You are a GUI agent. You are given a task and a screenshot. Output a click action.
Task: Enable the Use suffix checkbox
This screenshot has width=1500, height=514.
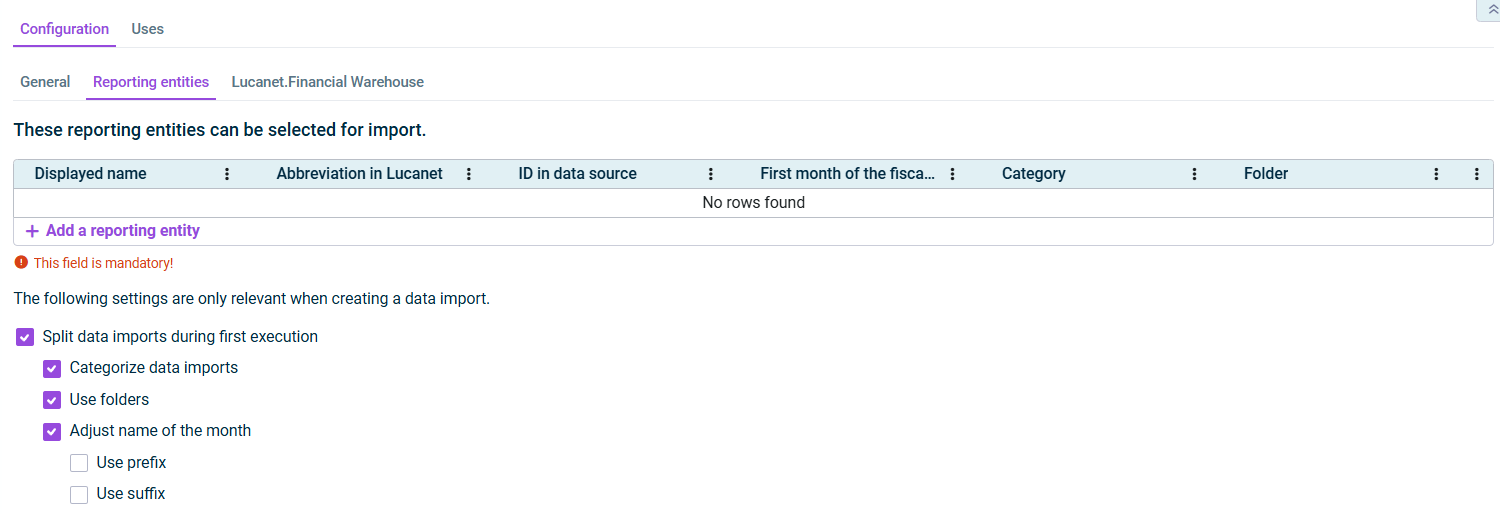pos(79,494)
